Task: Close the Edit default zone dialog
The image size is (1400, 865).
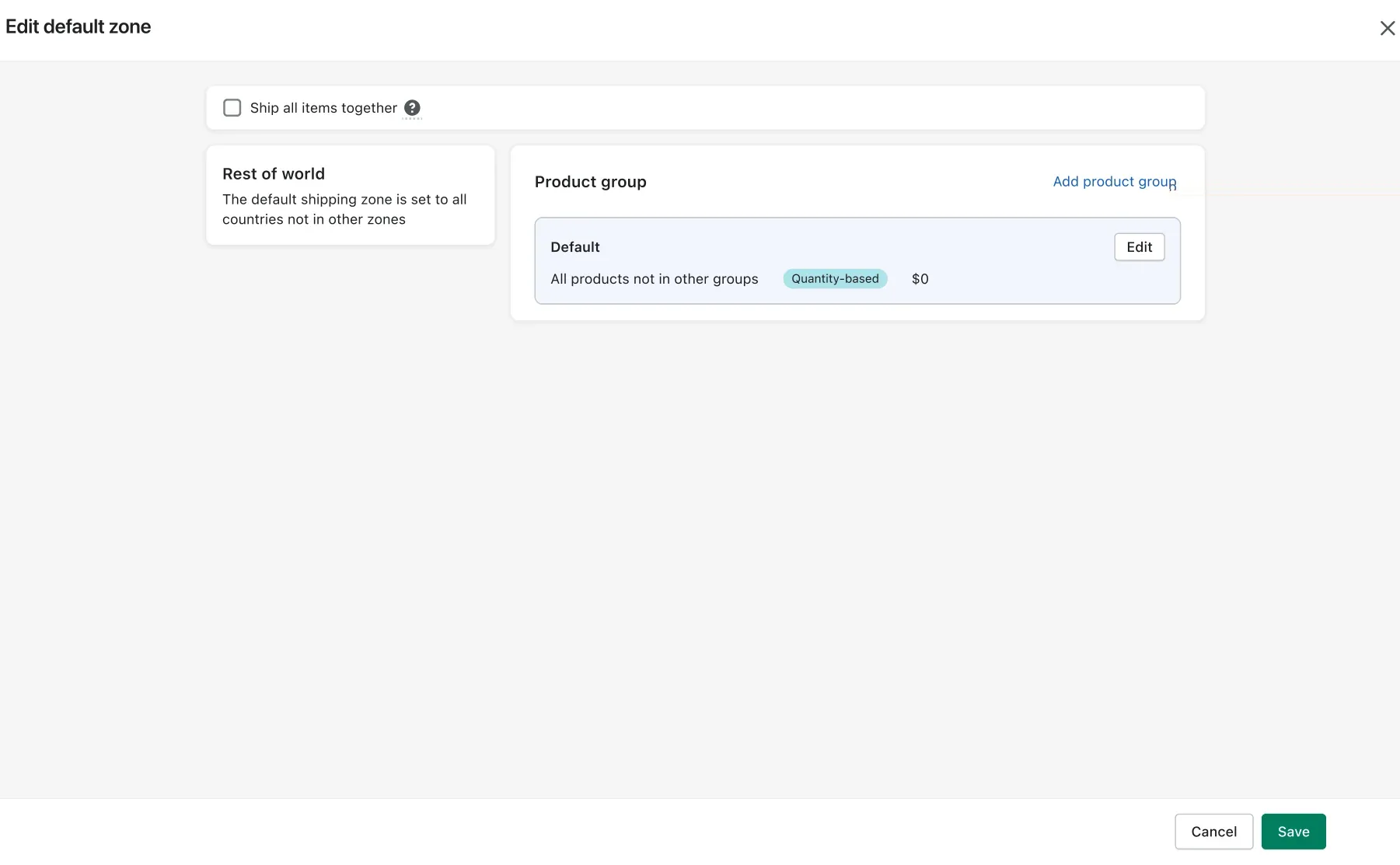Action: 1387,28
